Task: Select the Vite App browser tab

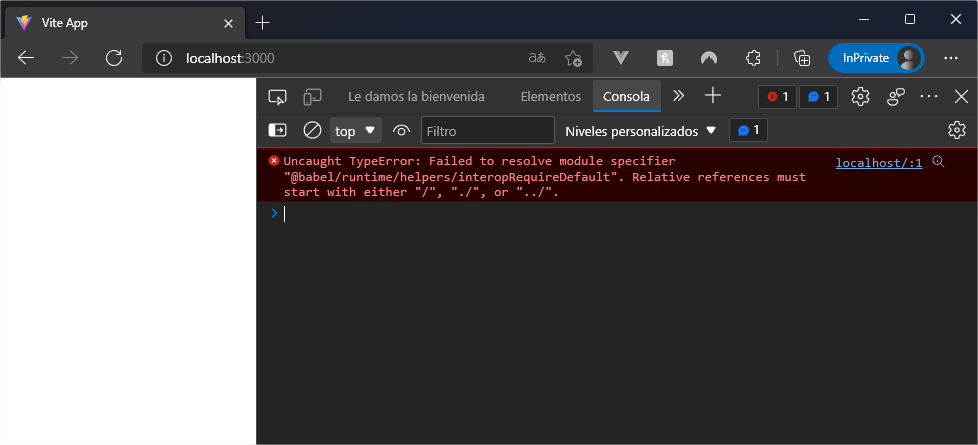Action: coord(125,23)
